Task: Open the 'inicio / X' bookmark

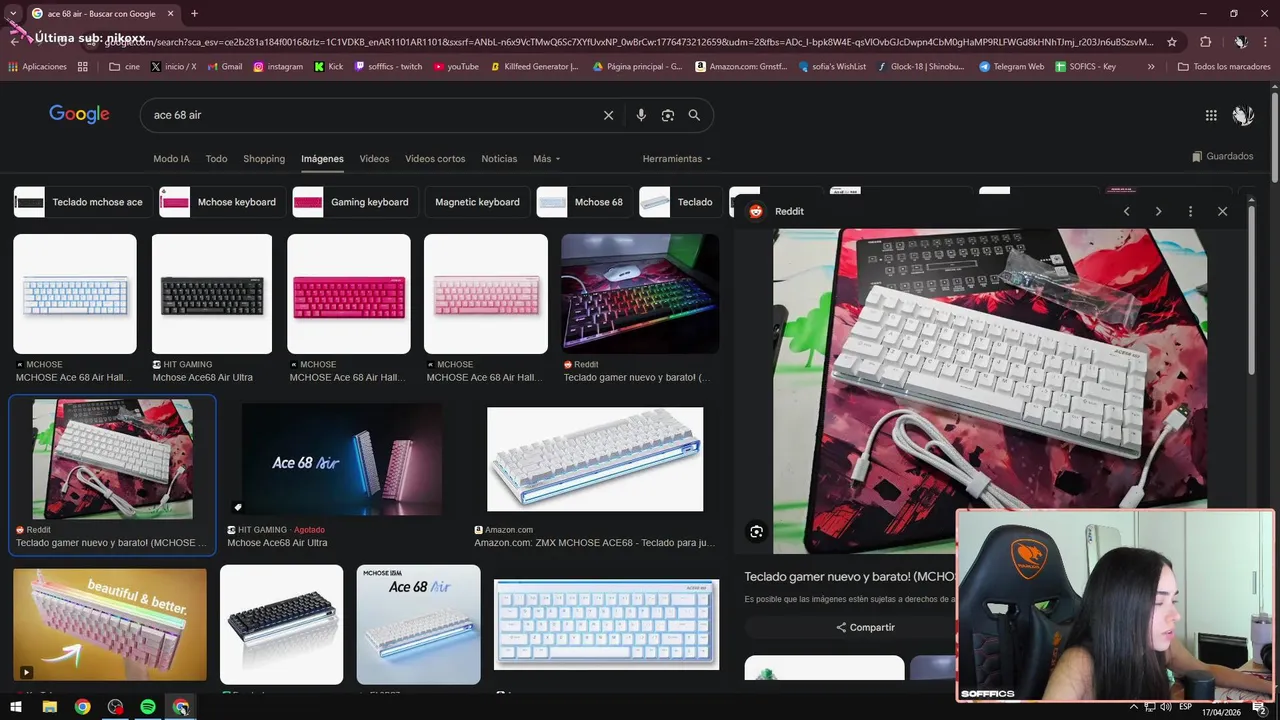Action: click(x=173, y=67)
